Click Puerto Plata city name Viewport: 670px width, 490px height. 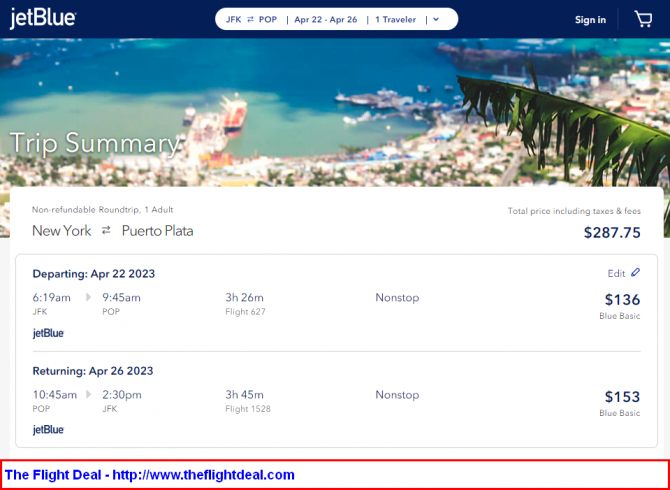tap(158, 231)
